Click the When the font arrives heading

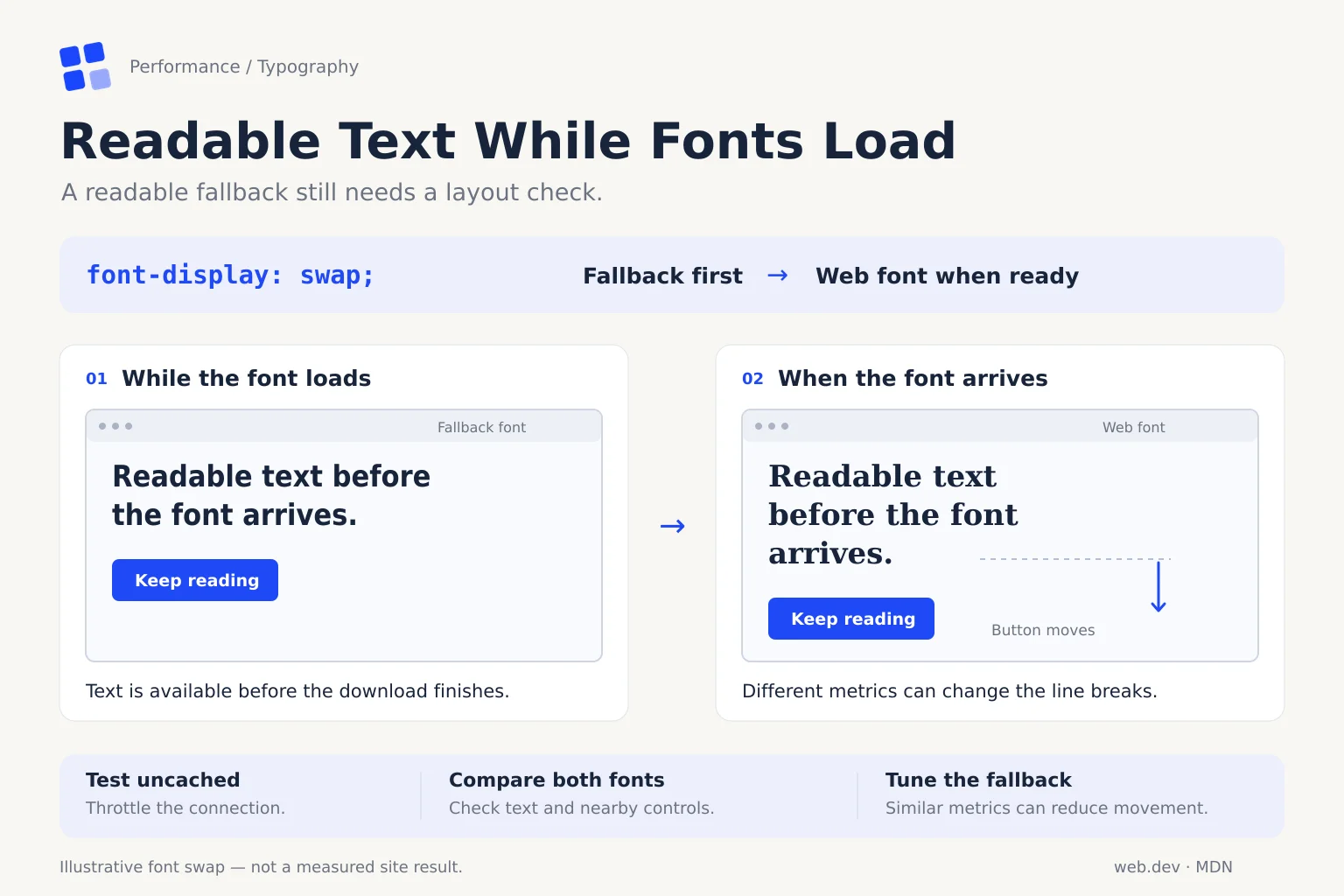[x=913, y=378]
